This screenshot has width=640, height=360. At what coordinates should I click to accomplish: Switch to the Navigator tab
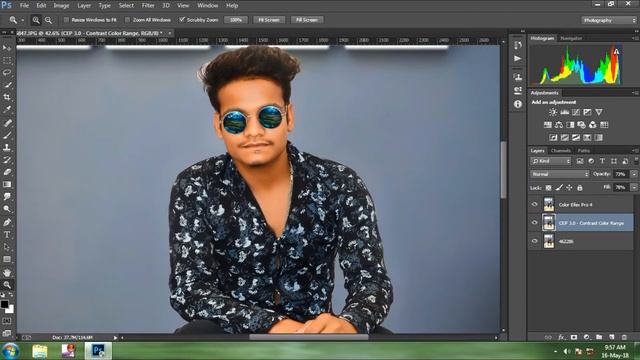point(571,38)
